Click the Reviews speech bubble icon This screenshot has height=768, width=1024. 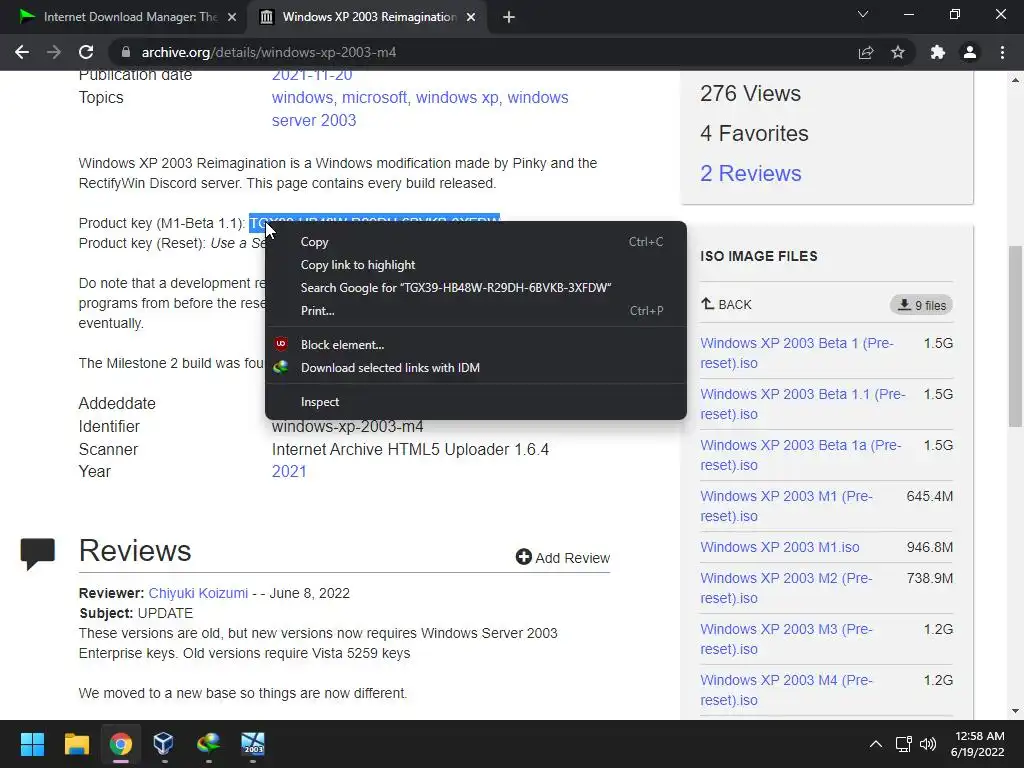[37, 553]
